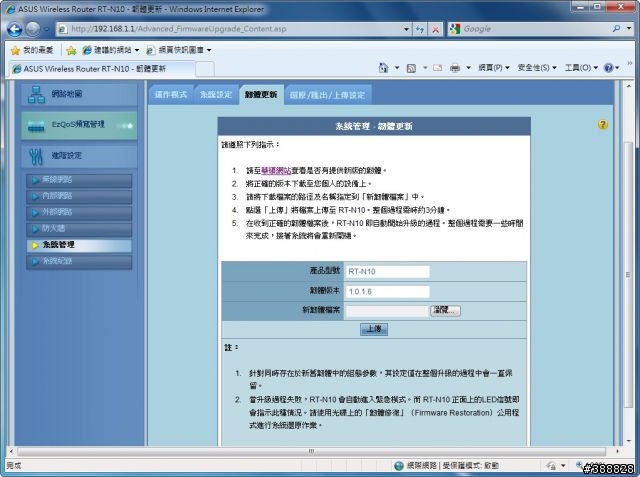The width and height of the screenshot is (640, 477).
Task: Click the scroll up arrow of page scrollbar
Action: tap(628, 86)
